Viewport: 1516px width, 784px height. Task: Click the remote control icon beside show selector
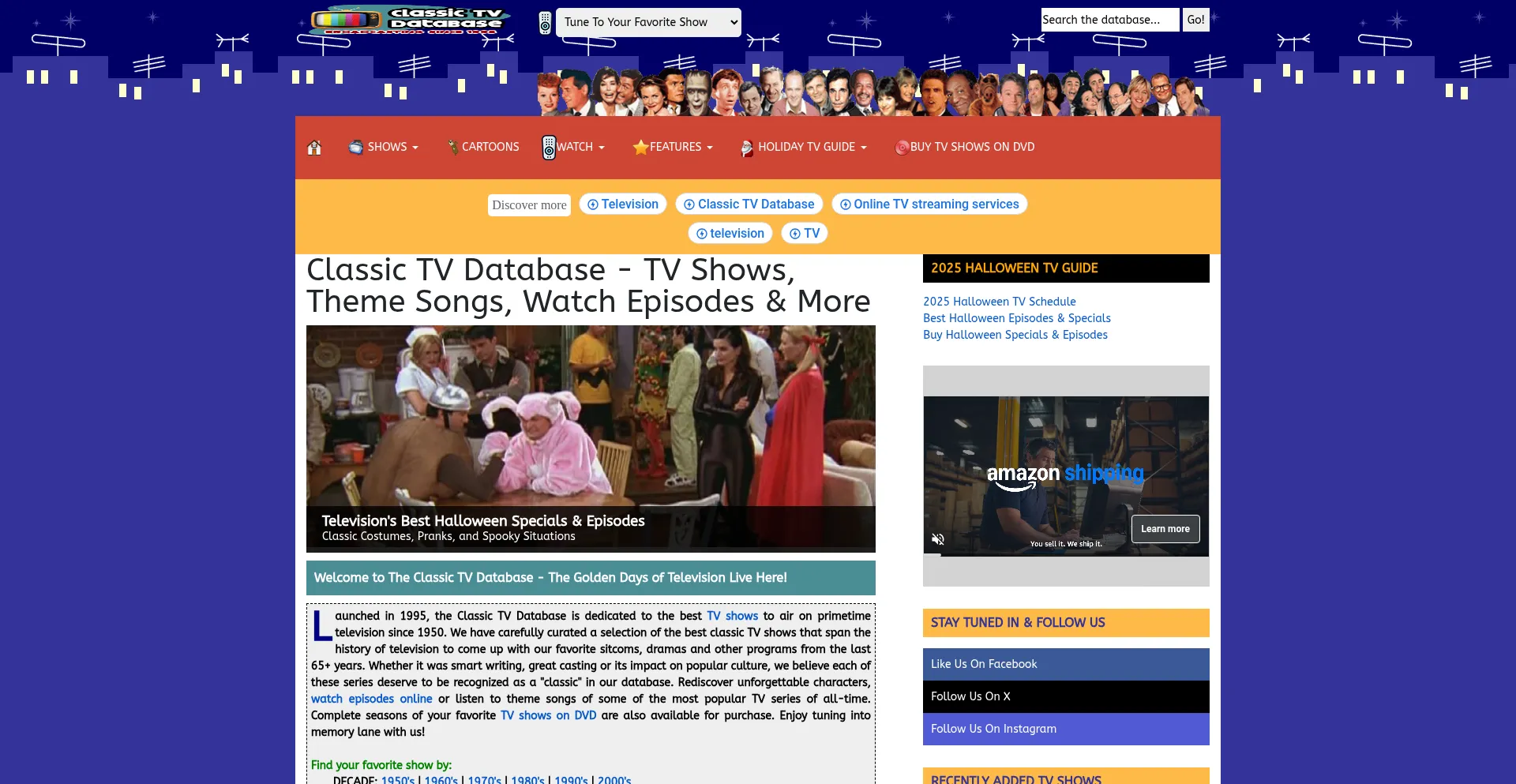[x=545, y=23]
